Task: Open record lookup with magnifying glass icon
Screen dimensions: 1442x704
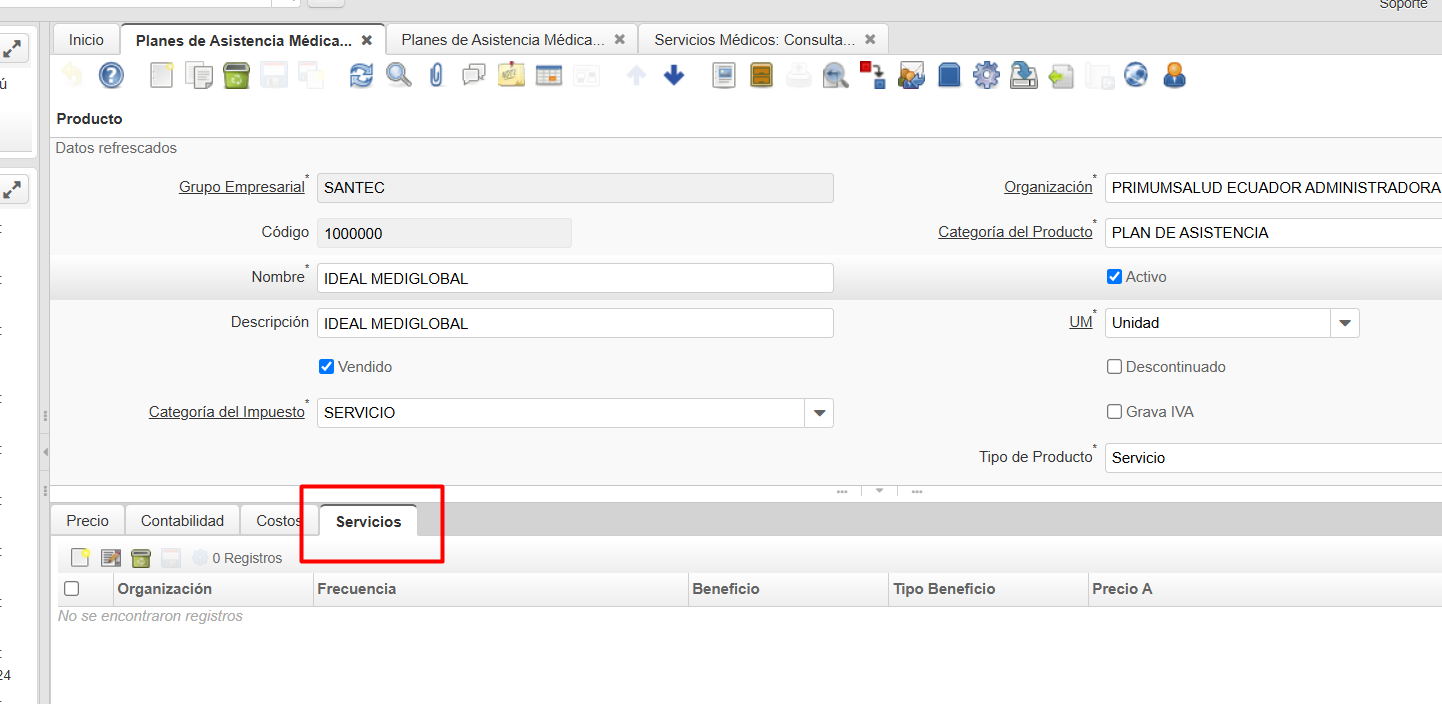Action: [399, 75]
